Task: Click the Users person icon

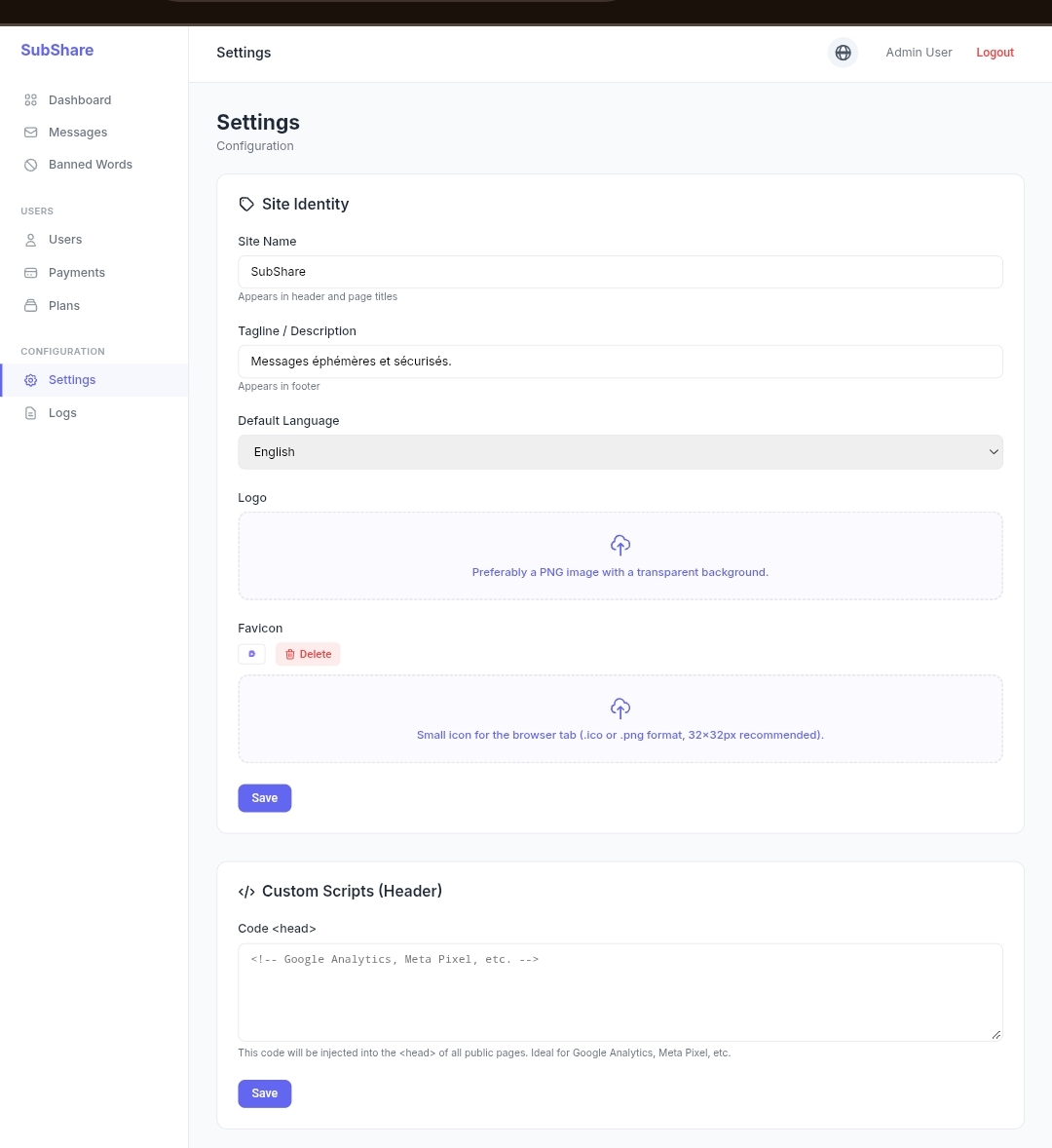Action: [x=31, y=240]
